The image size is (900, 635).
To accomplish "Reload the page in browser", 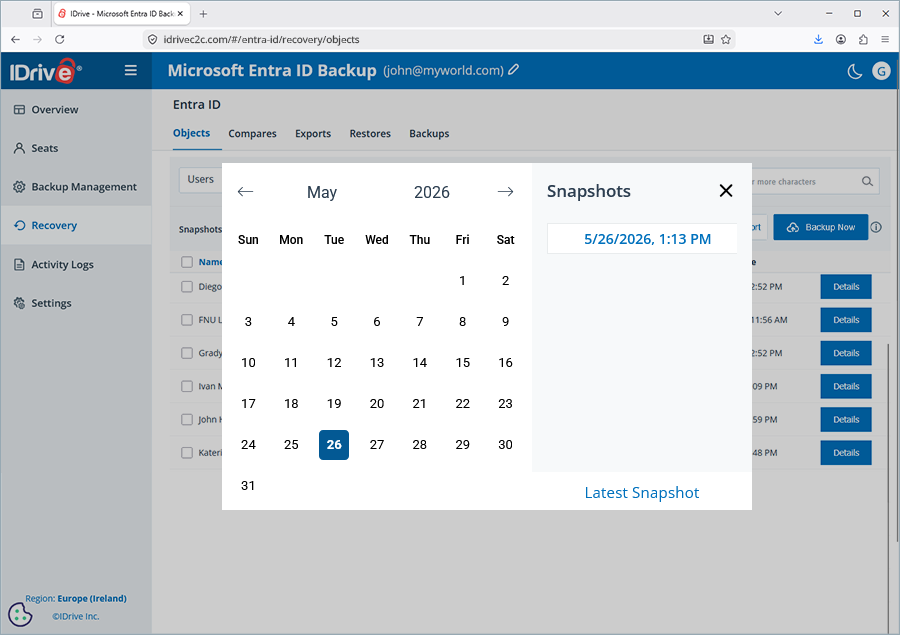I will pos(60,40).
